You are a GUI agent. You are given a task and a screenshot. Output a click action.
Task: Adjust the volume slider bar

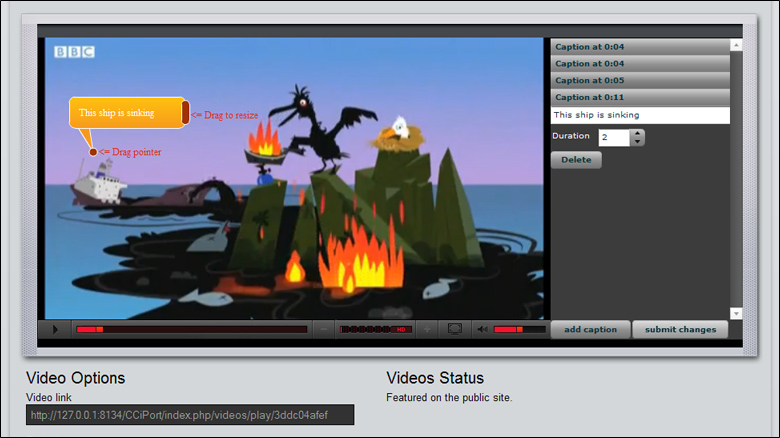tap(519, 329)
